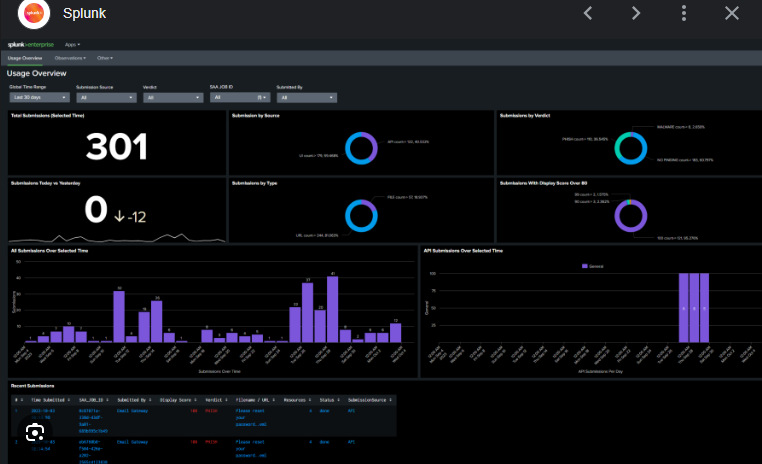The image size is (762, 464).
Task: Click the Display Score Over 80 donut chart
Action: [630, 216]
